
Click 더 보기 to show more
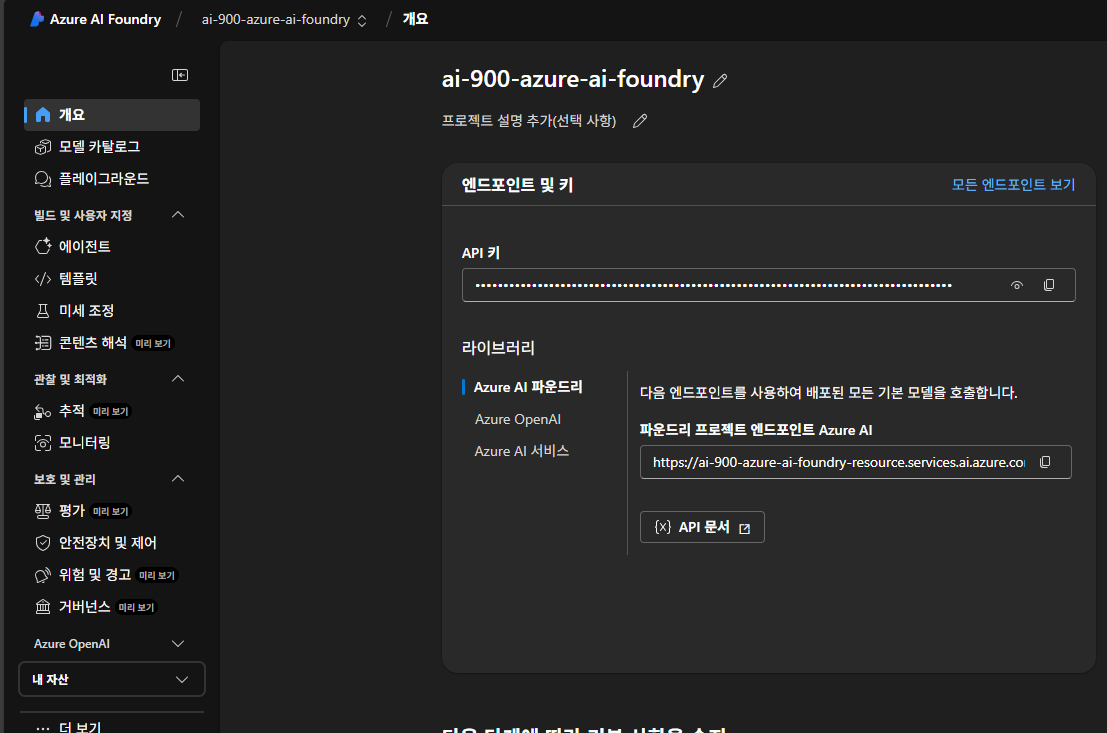click(x=80, y=727)
